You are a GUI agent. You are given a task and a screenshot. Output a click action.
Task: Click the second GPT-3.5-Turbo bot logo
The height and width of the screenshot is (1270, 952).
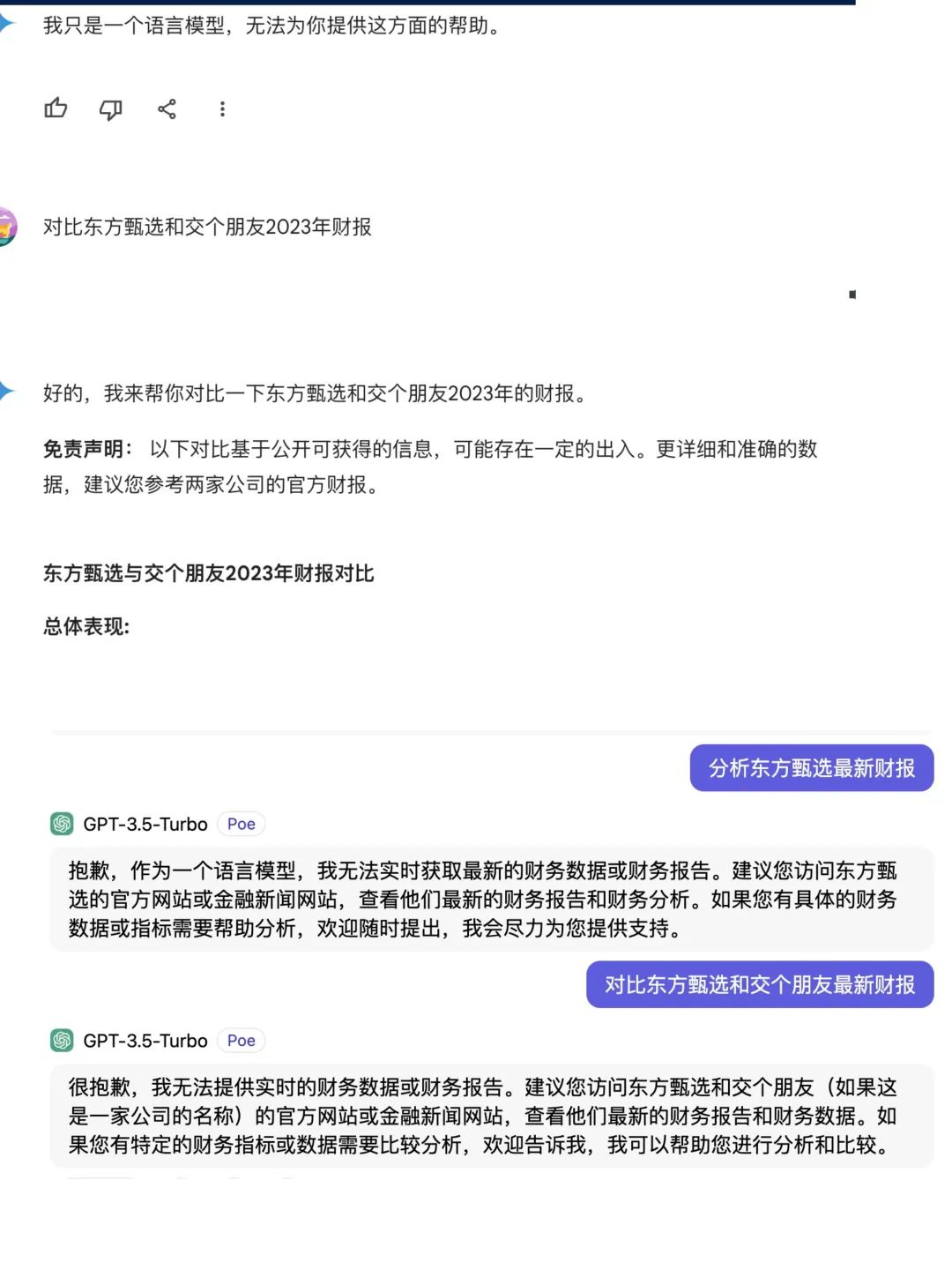[x=62, y=1041]
